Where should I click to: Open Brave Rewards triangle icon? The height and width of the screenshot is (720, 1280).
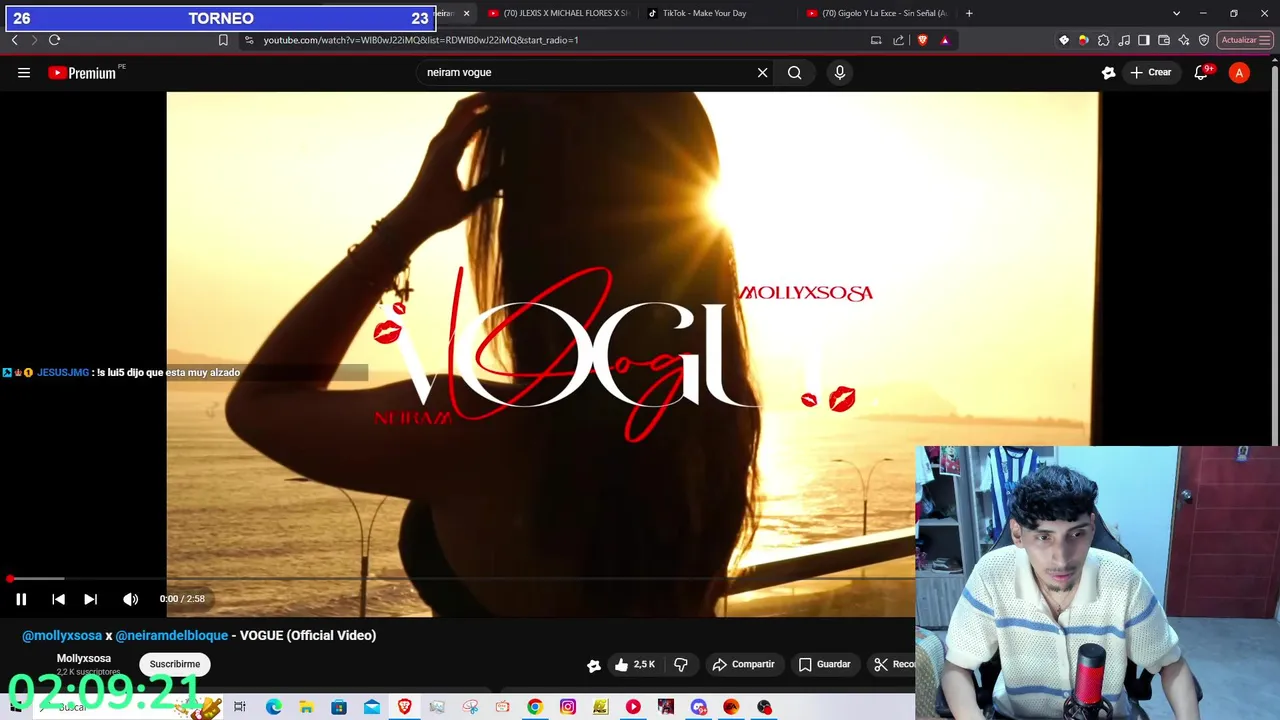(x=945, y=40)
